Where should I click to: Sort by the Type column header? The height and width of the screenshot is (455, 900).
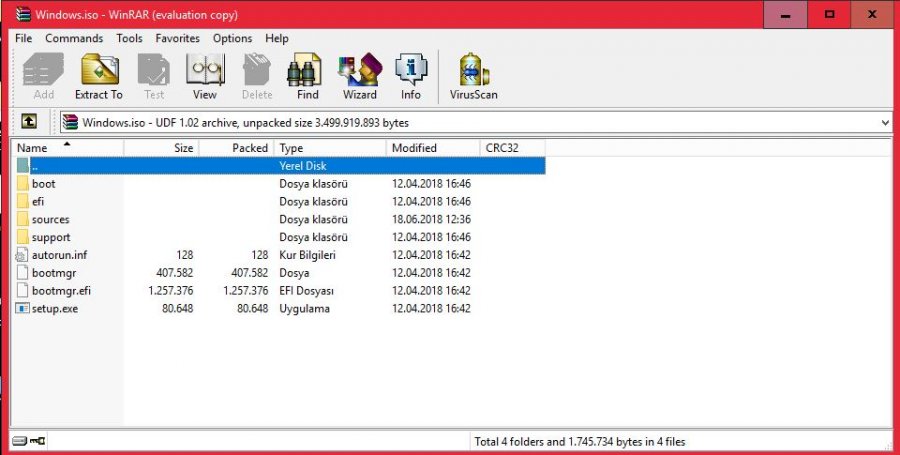click(330, 147)
